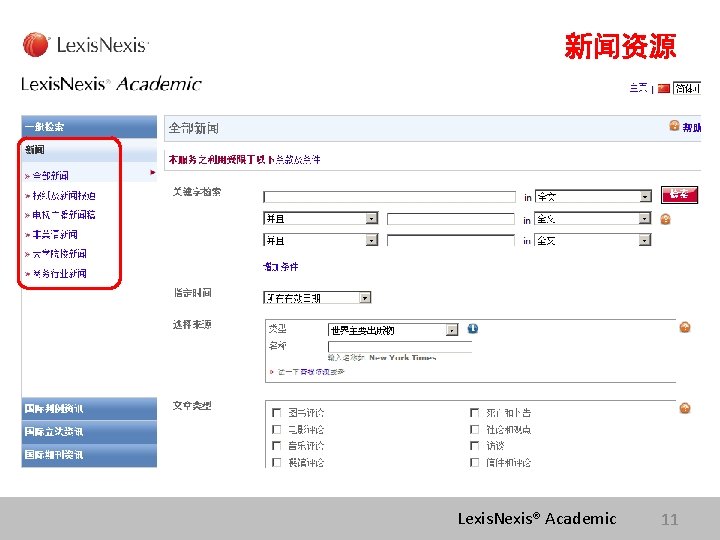Open 电视广播新闻稿 sidebar link
The width and height of the screenshot is (720, 540).
point(64,214)
